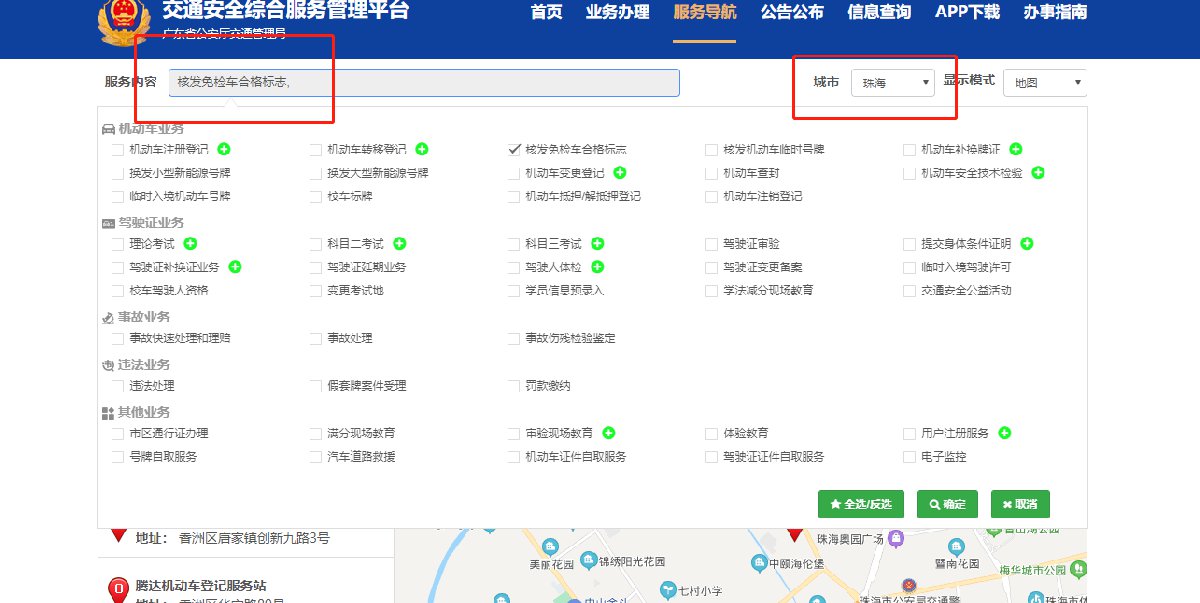Click the green plus next to 用户注册服务
Viewport: 1200px width, 603px height.
[1006, 433]
